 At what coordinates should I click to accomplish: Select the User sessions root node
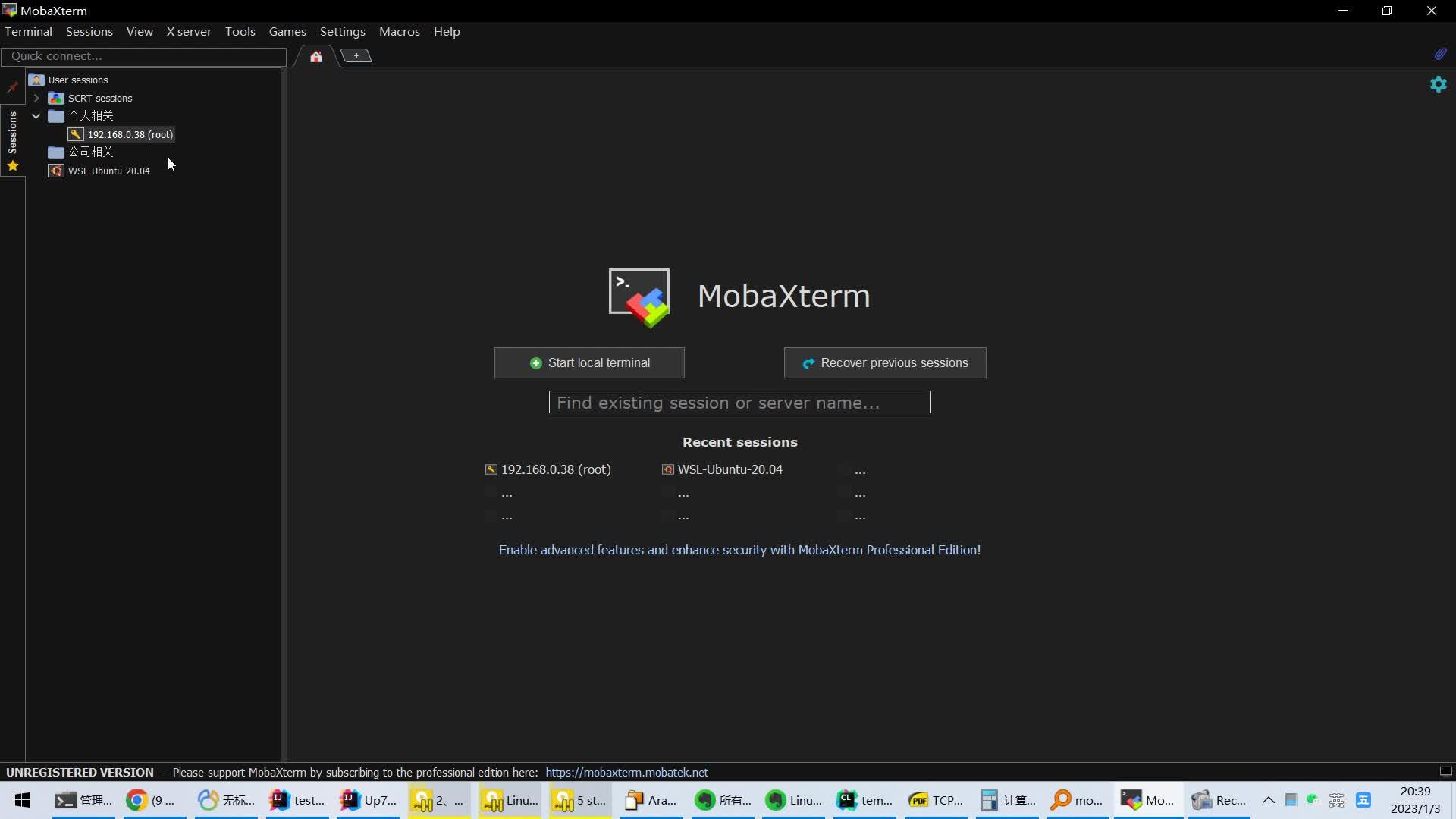pos(77,80)
